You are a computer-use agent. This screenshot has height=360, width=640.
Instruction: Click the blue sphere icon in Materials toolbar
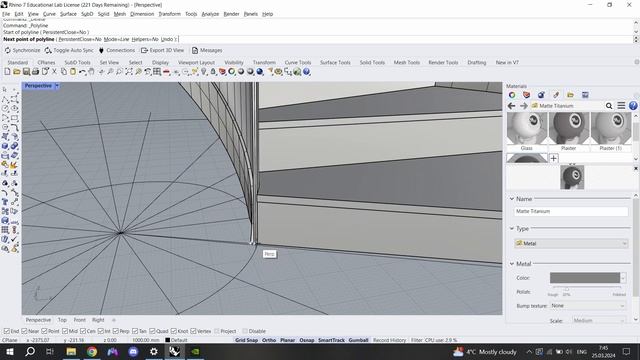[x=541, y=95]
